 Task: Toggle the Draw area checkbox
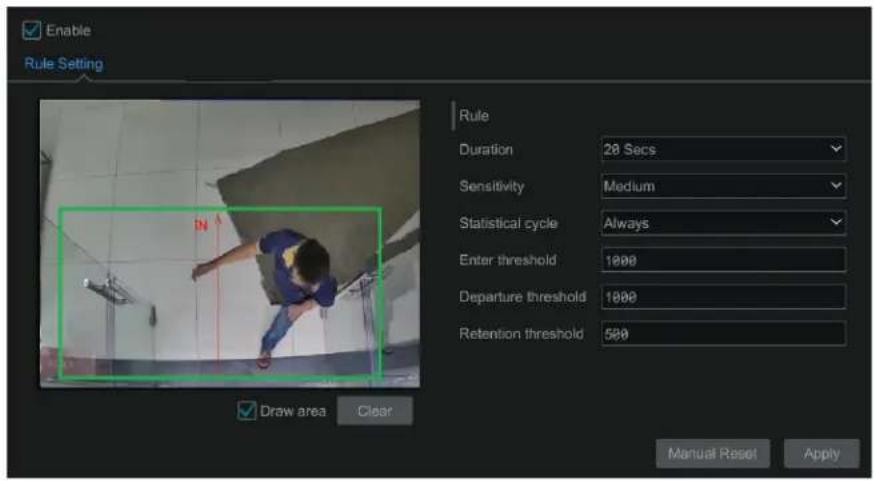(246, 411)
